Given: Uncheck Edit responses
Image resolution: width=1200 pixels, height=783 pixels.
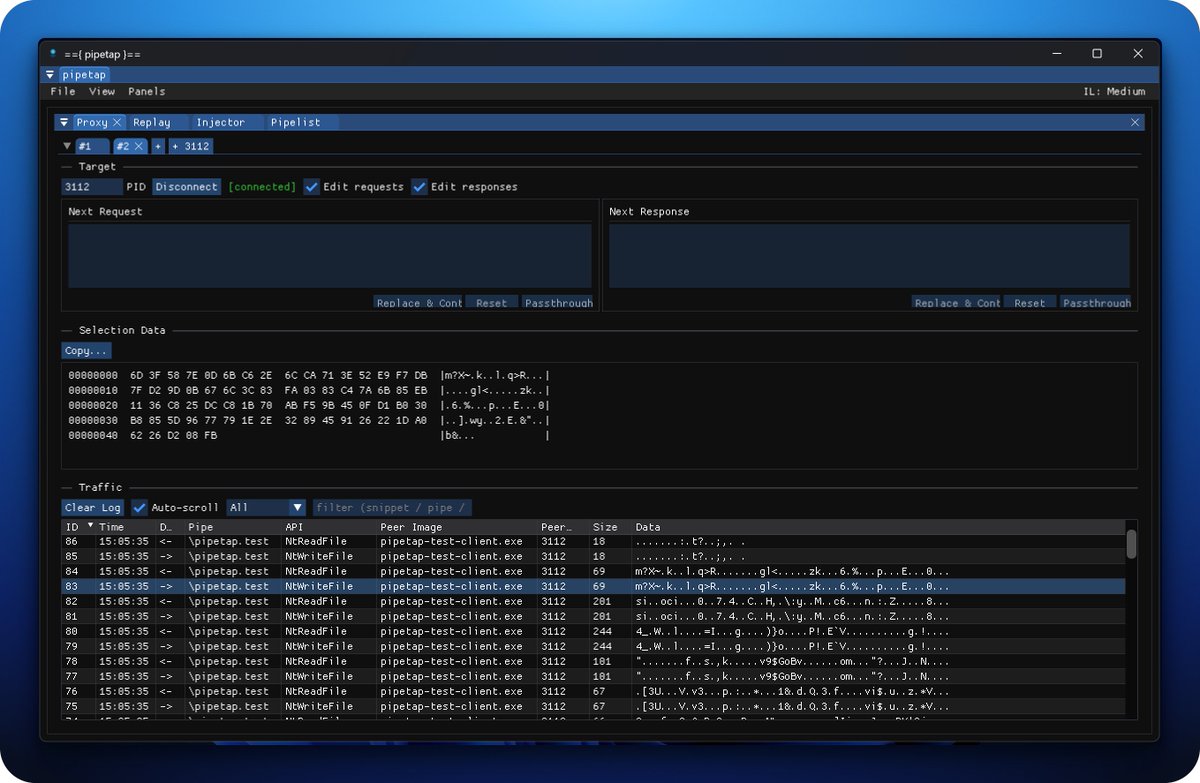Looking at the screenshot, I should (420, 186).
